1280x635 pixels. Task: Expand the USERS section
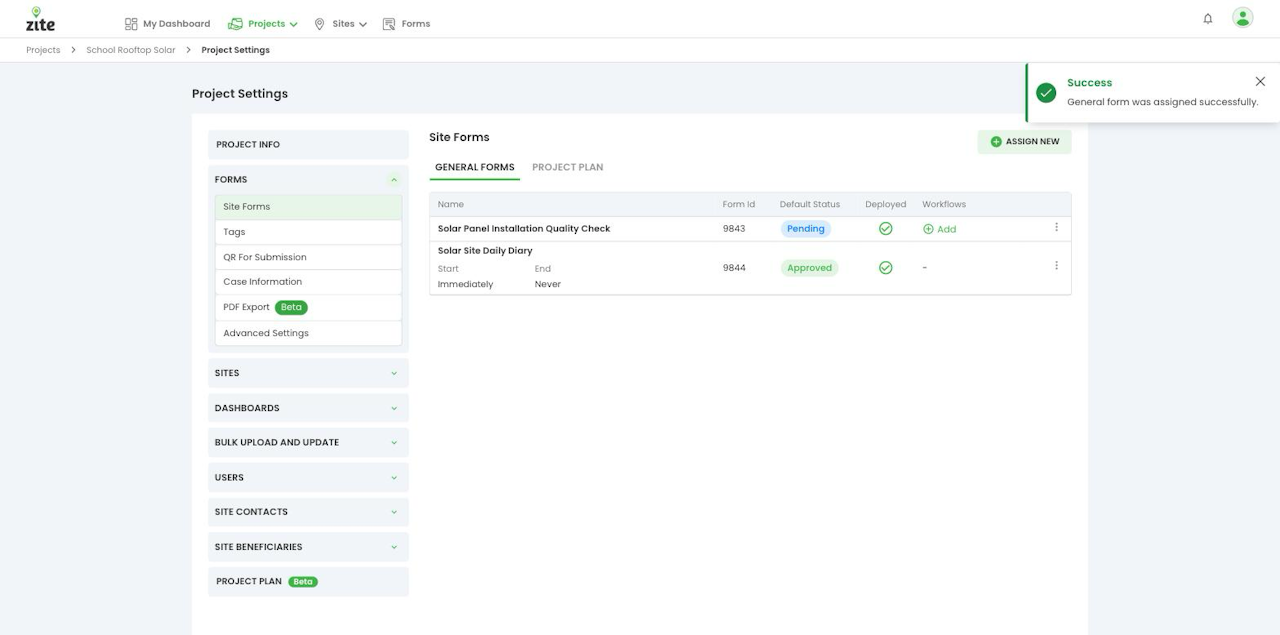[394, 478]
